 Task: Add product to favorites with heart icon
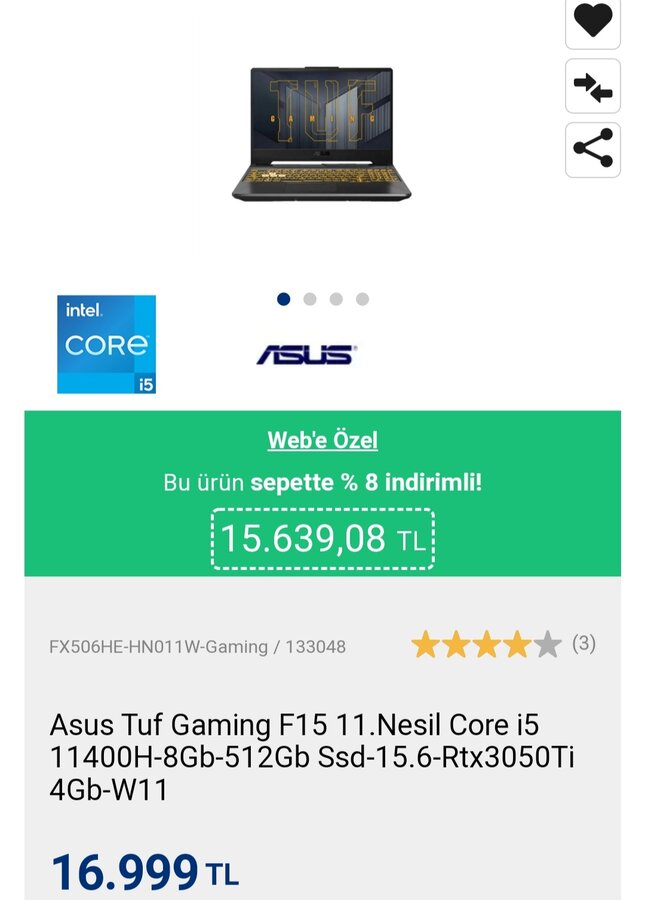[593, 22]
